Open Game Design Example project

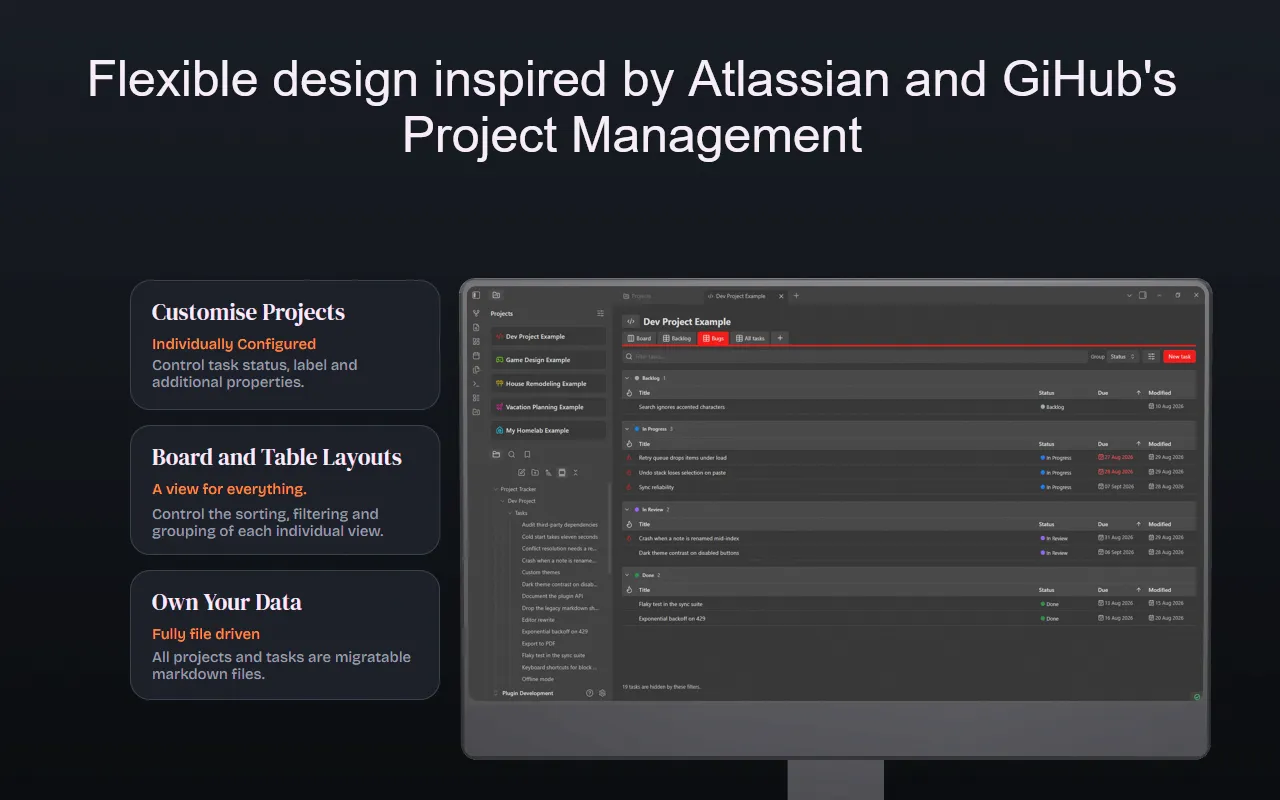[x=548, y=360]
